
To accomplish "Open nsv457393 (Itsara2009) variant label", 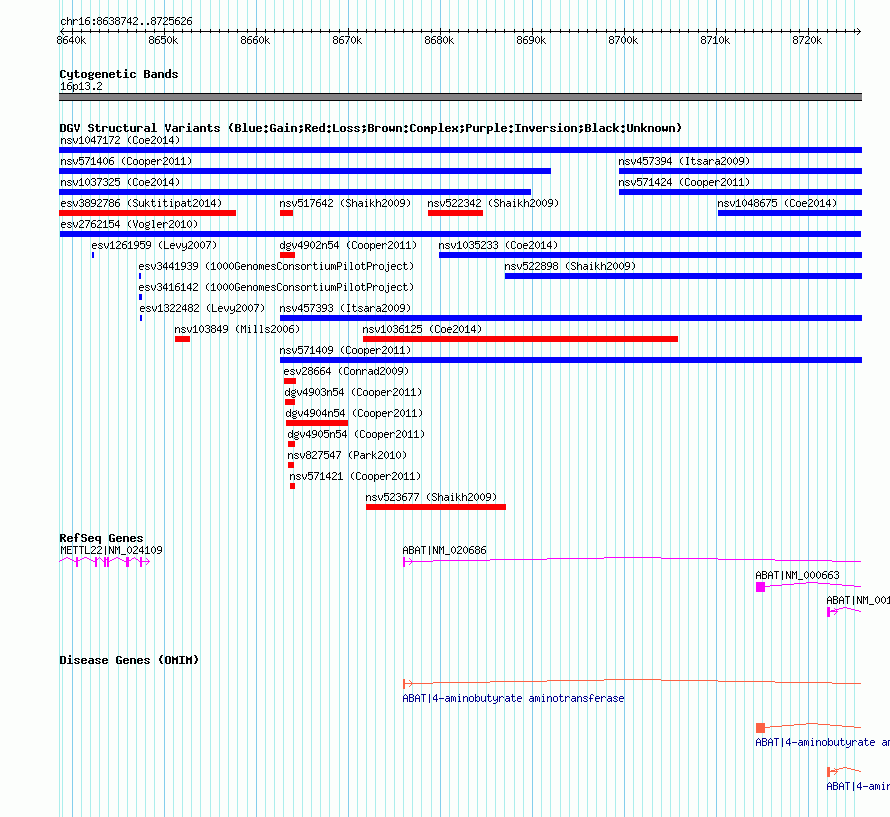I will coord(345,308).
